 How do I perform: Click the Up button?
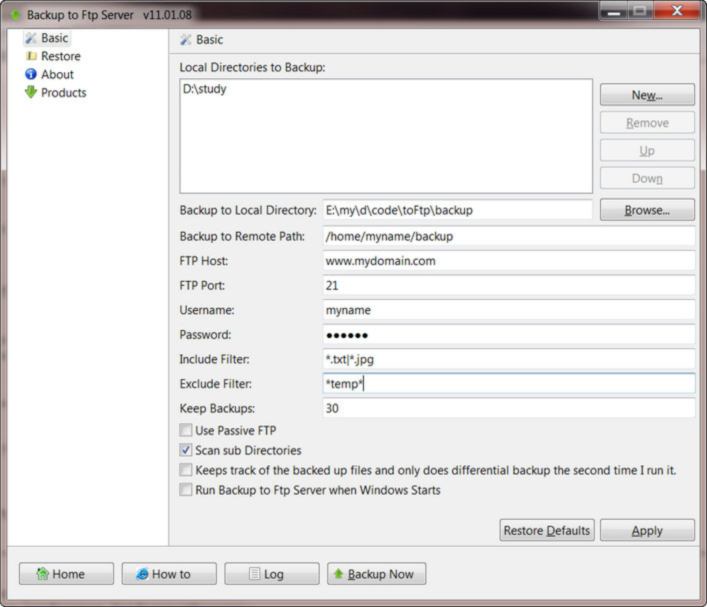[x=647, y=151]
